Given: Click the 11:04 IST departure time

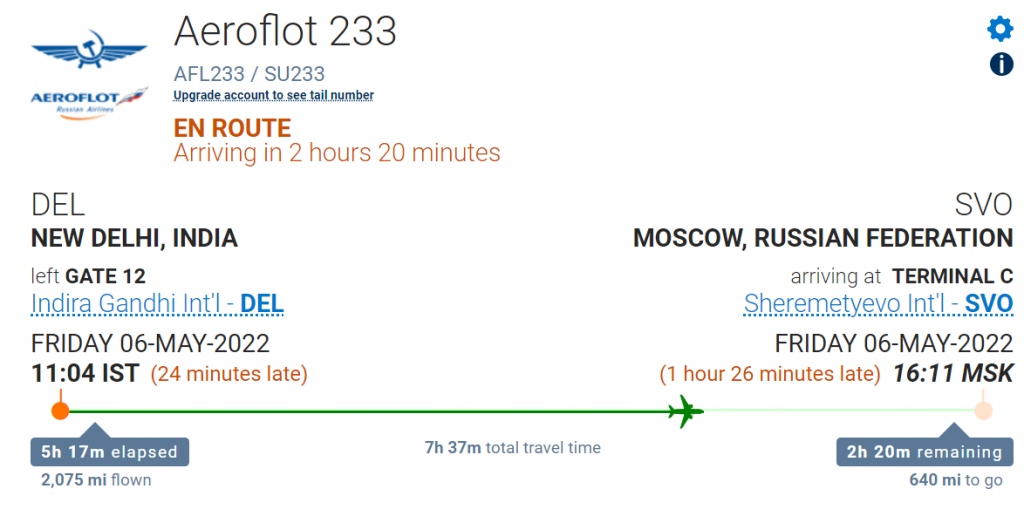Looking at the screenshot, I should (85, 374).
